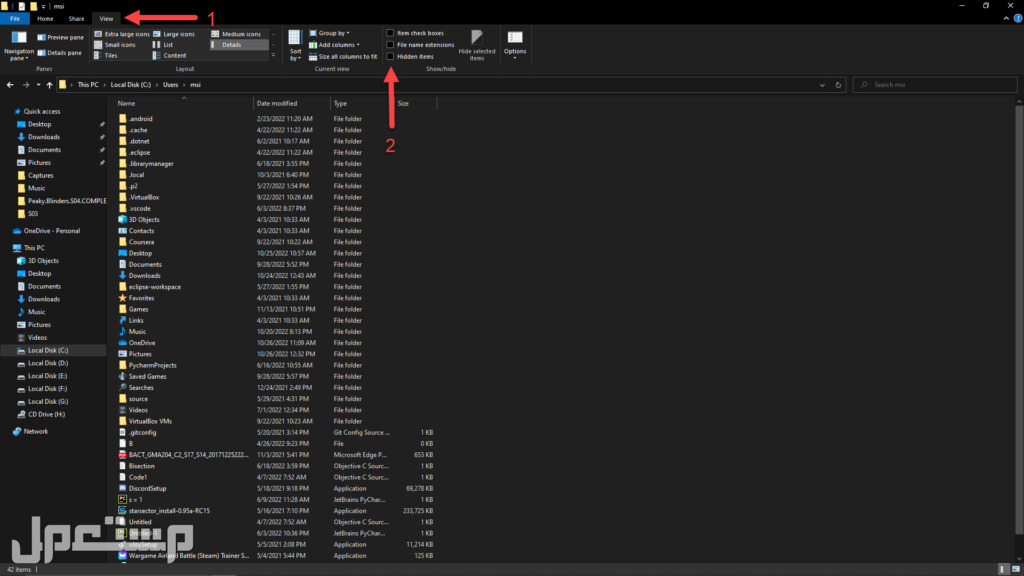Switch to Medium icons layout
Screen dimensions: 1024x576
236,34
